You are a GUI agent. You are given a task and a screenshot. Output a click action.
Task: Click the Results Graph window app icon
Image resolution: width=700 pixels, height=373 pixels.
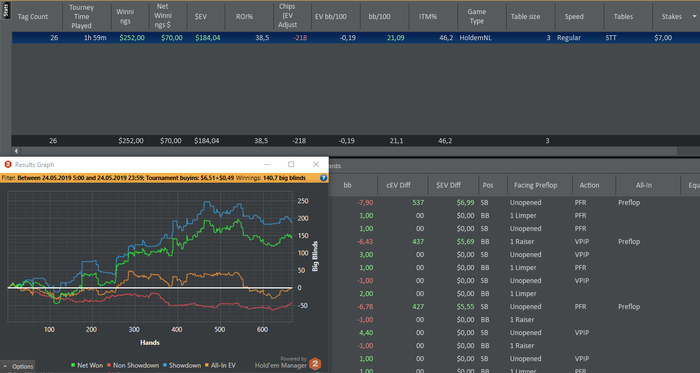(x=8, y=165)
